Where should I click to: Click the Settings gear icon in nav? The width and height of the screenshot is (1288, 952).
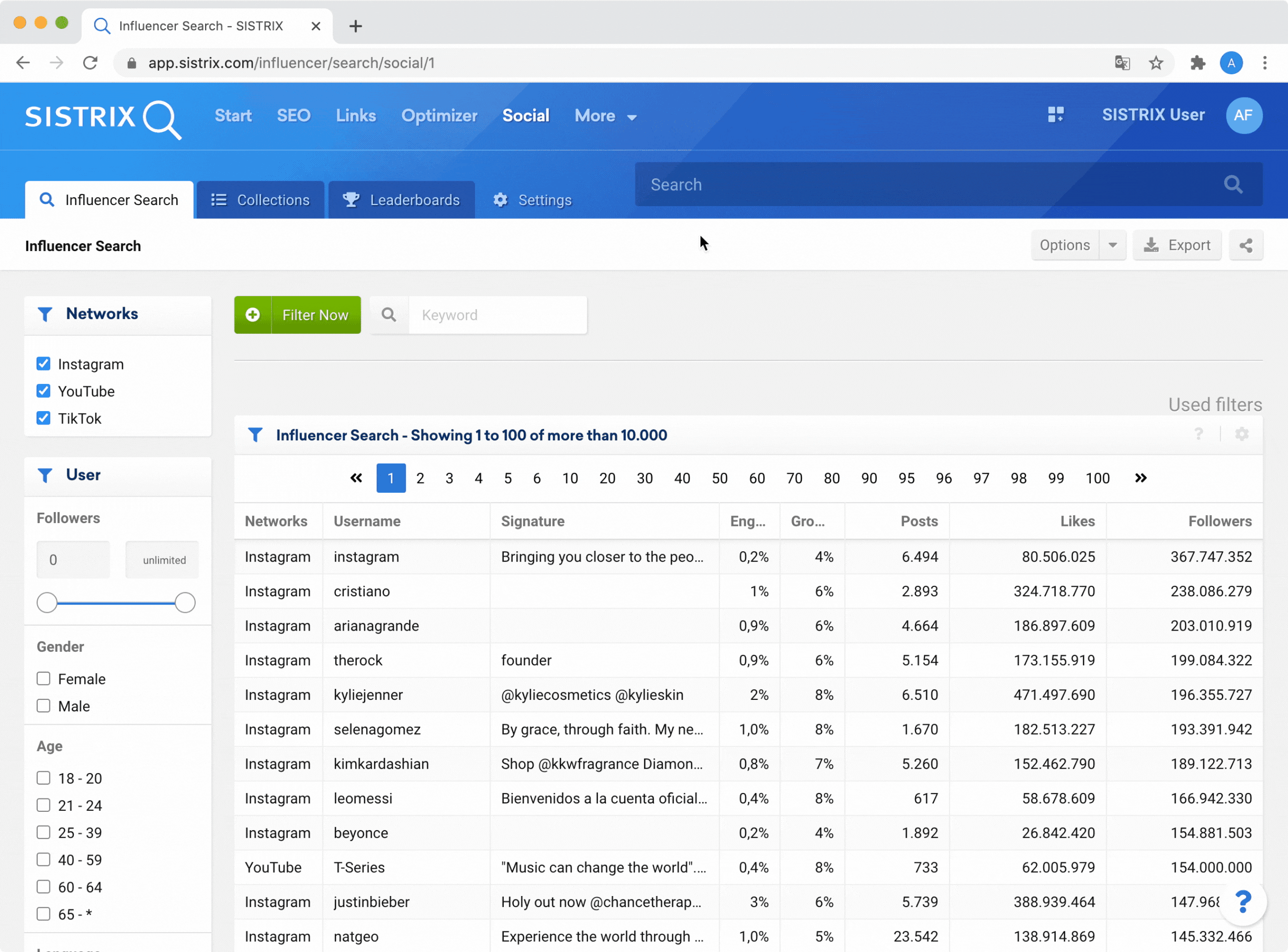point(499,200)
